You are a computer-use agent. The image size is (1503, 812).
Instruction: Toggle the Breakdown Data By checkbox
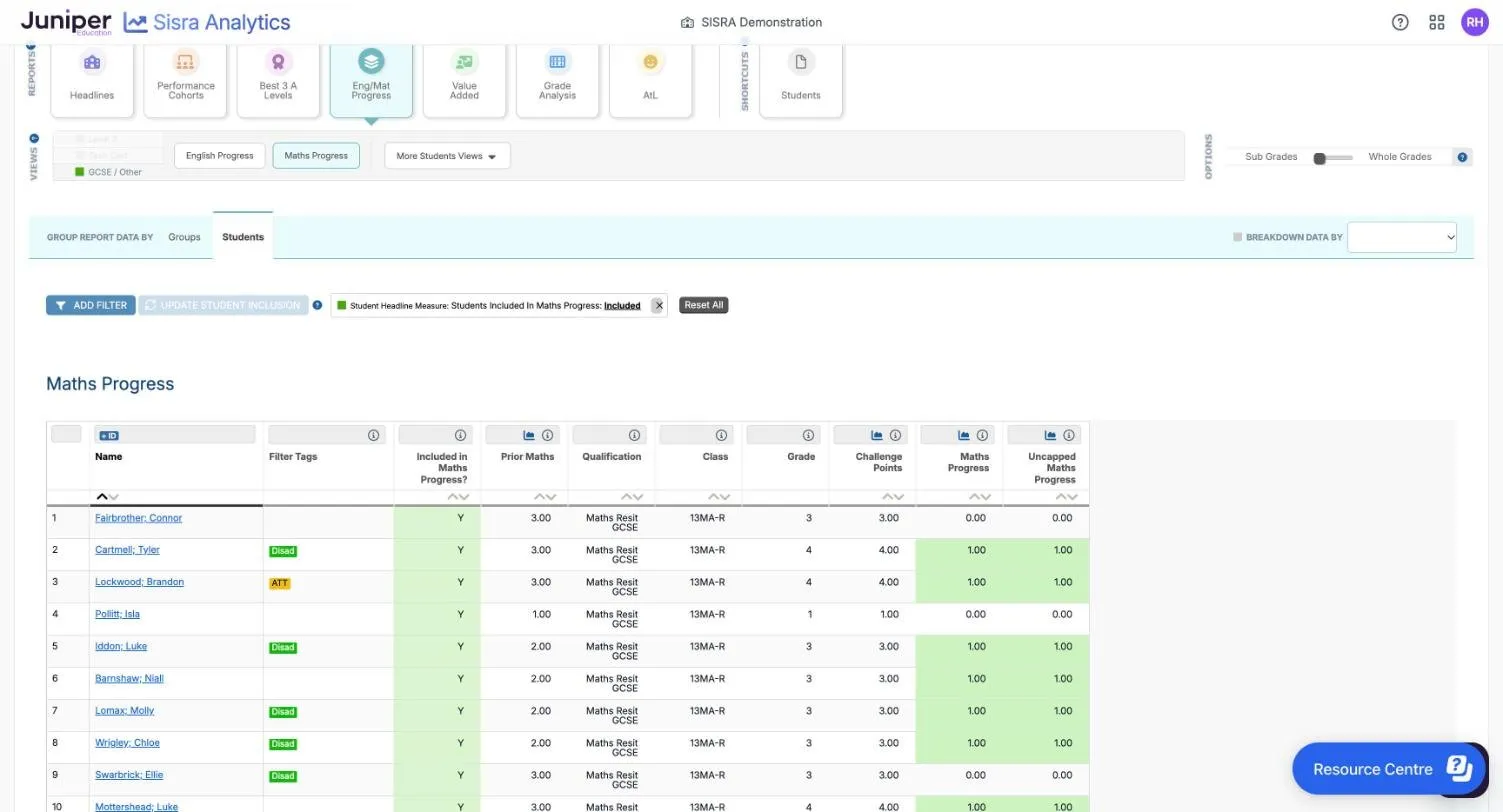1237,237
